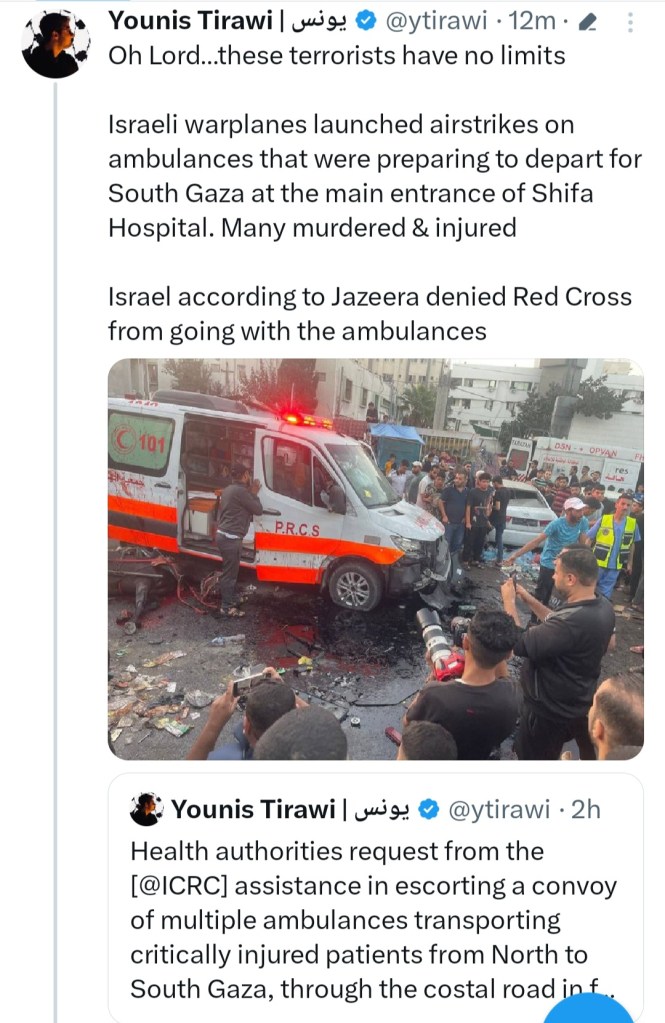Open Younis Tirawi's profile picture at top

point(55,44)
